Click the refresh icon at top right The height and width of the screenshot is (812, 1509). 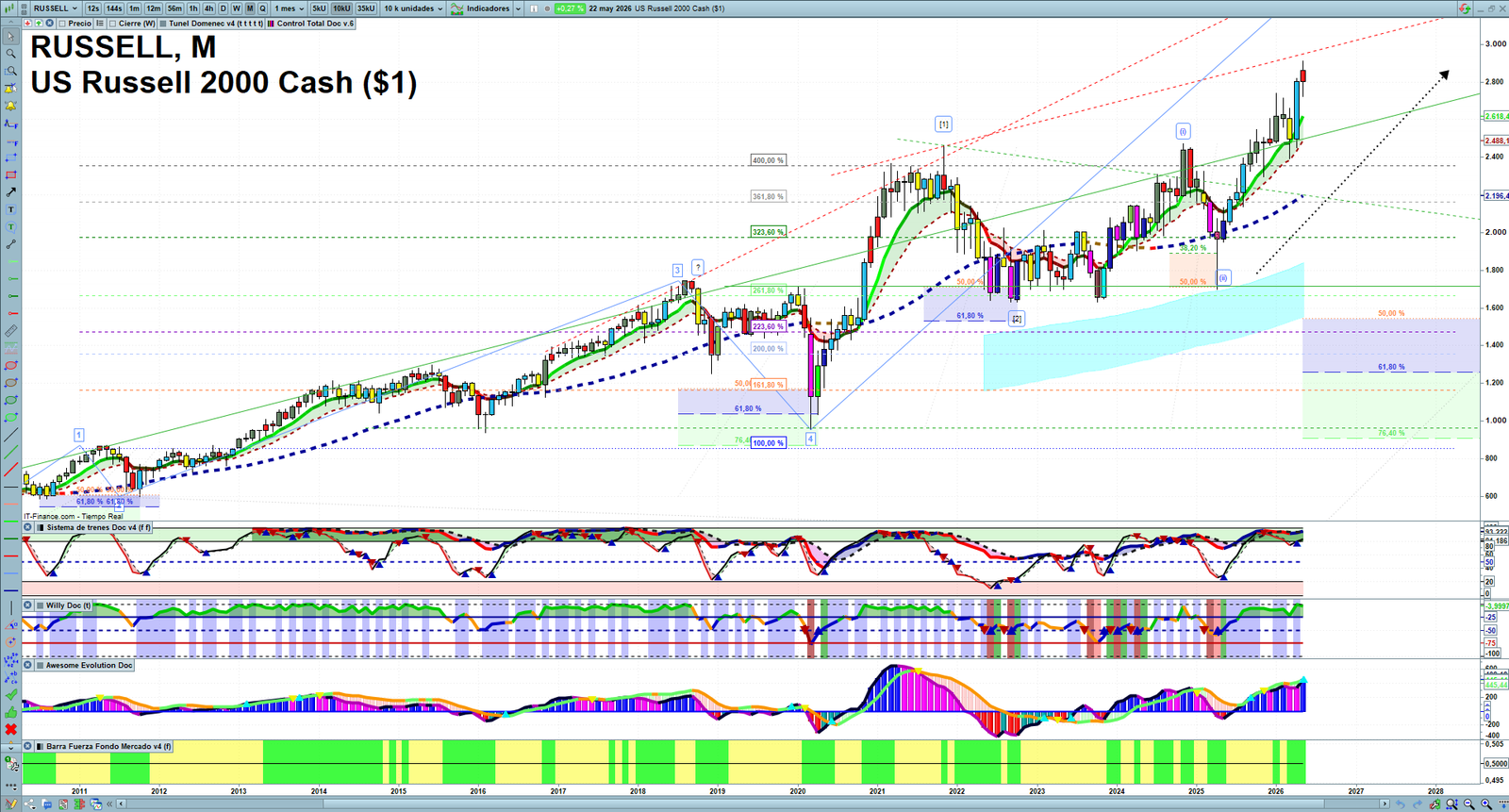(x=1465, y=8)
